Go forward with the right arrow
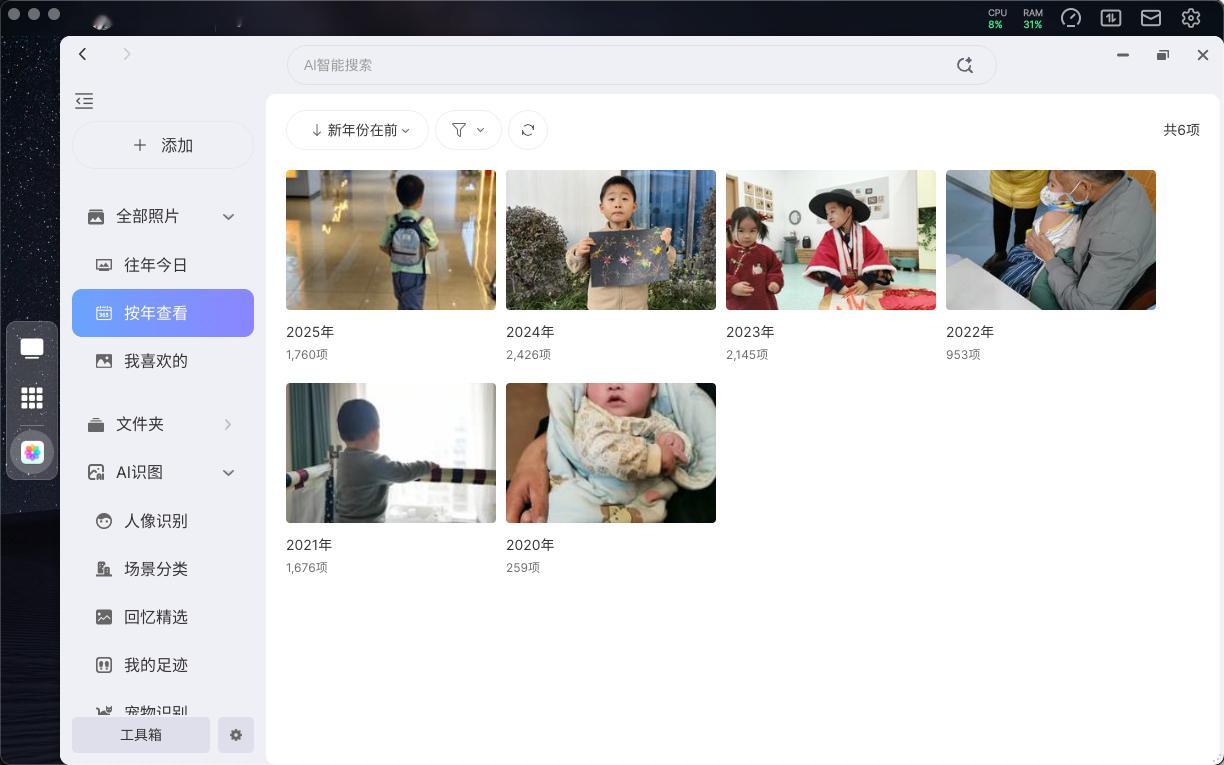1224x765 pixels. point(127,54)
